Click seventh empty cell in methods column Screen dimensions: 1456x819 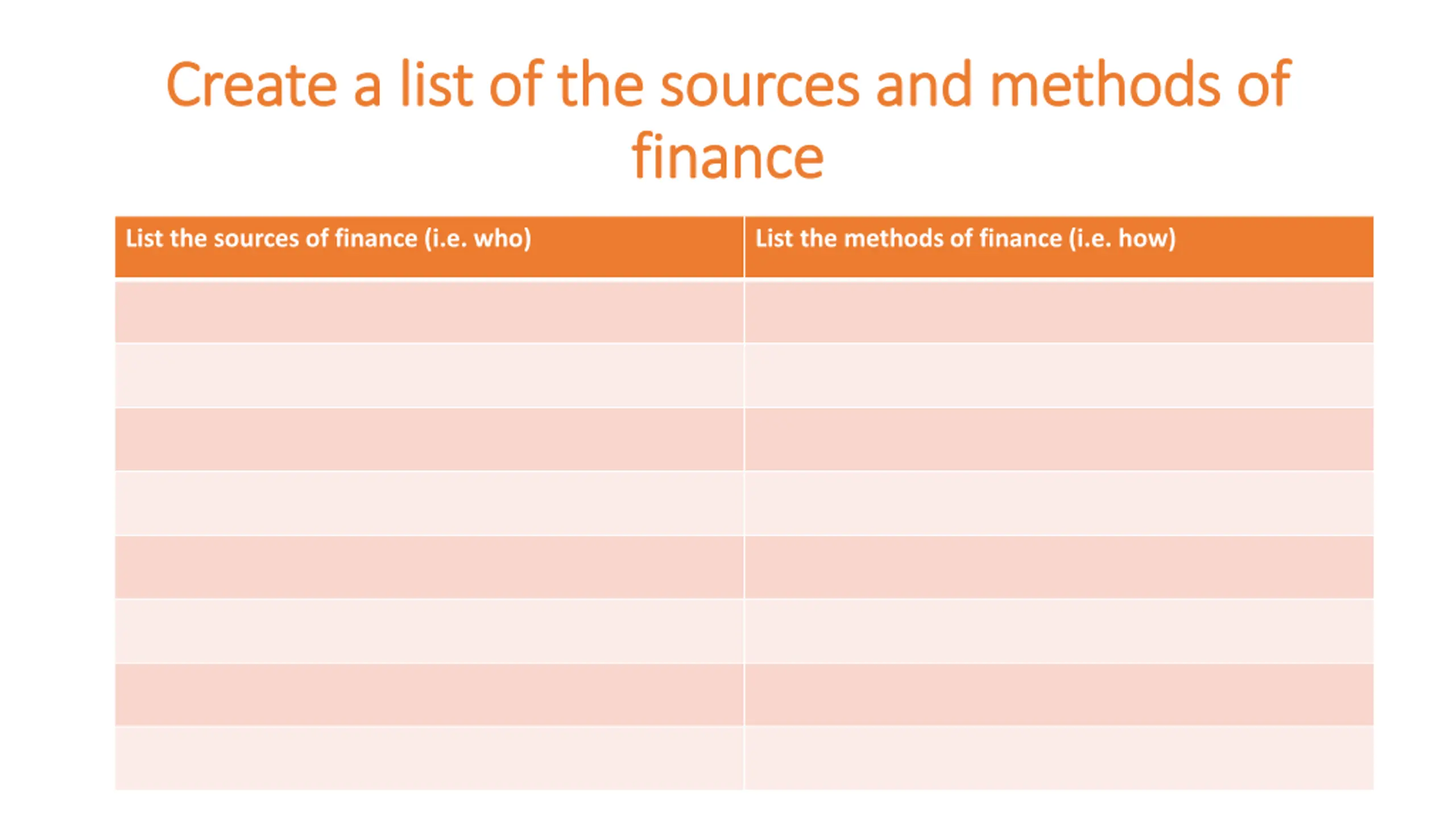tap(1059, 694)
